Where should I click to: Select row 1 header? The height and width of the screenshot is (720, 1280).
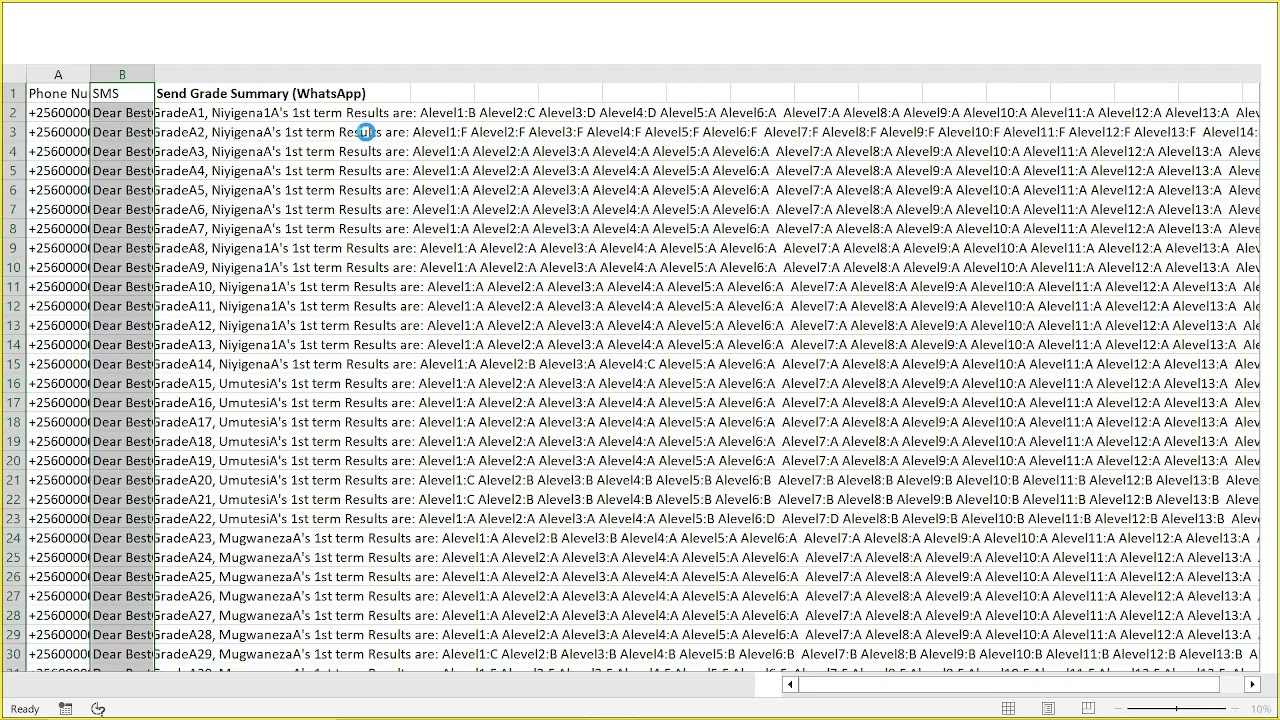coord(14,93)
